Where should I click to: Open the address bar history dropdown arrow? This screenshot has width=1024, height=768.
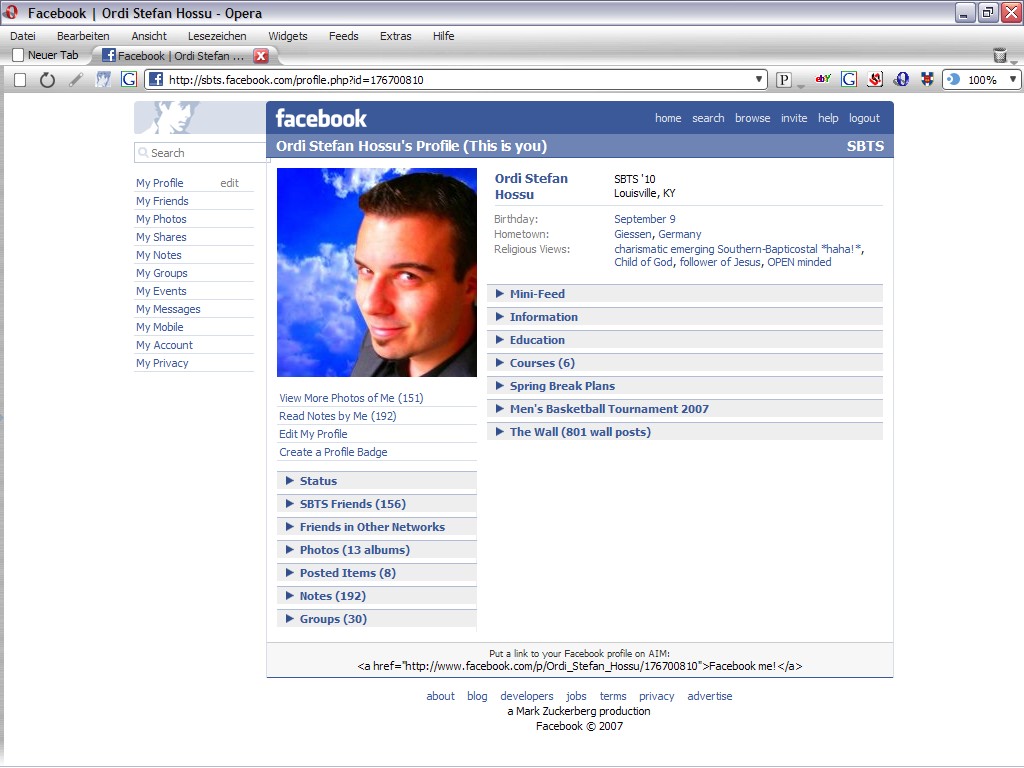(x=758, y=80)
